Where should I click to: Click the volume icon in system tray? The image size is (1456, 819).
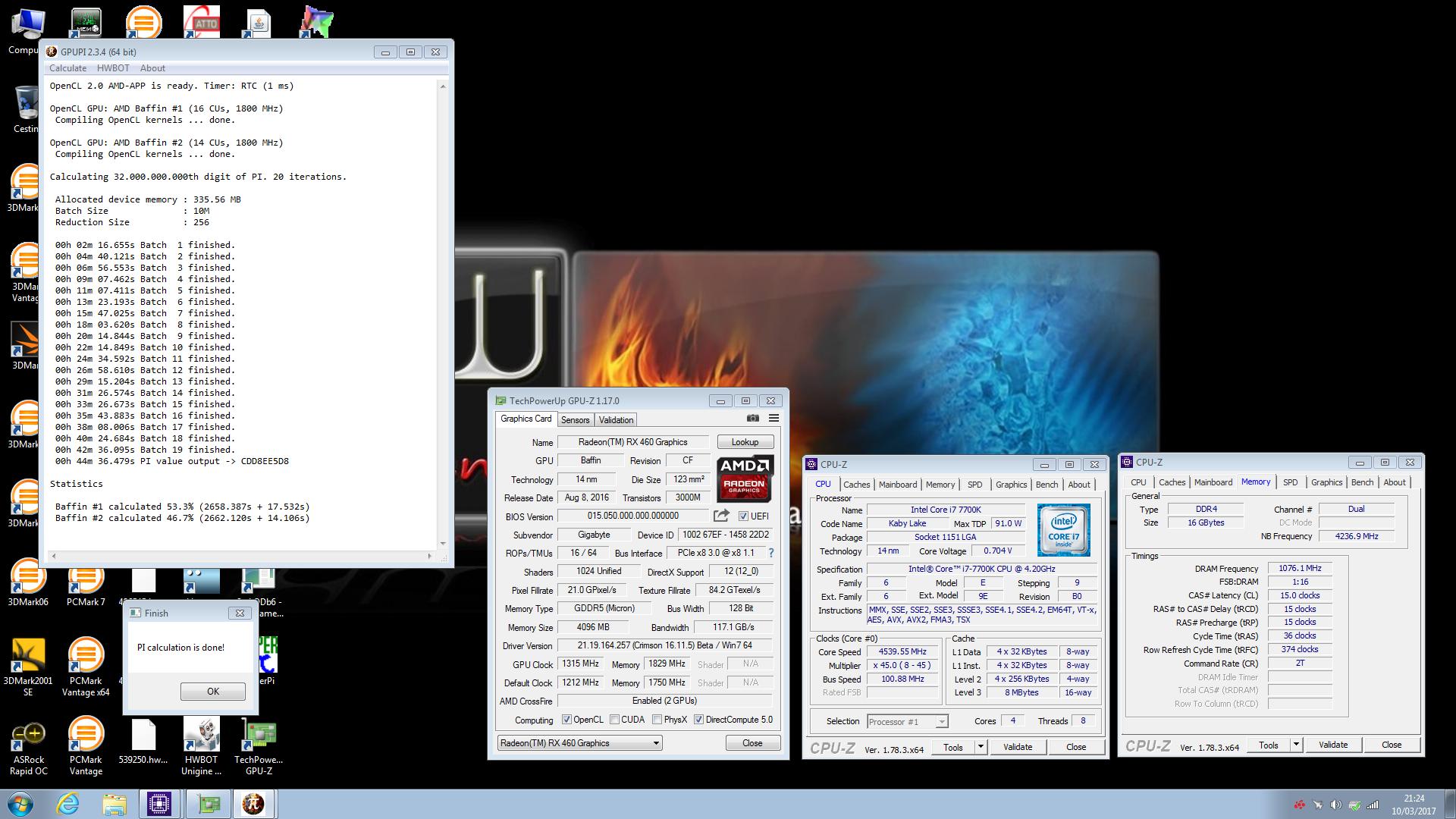click(x=1336, y=805)
